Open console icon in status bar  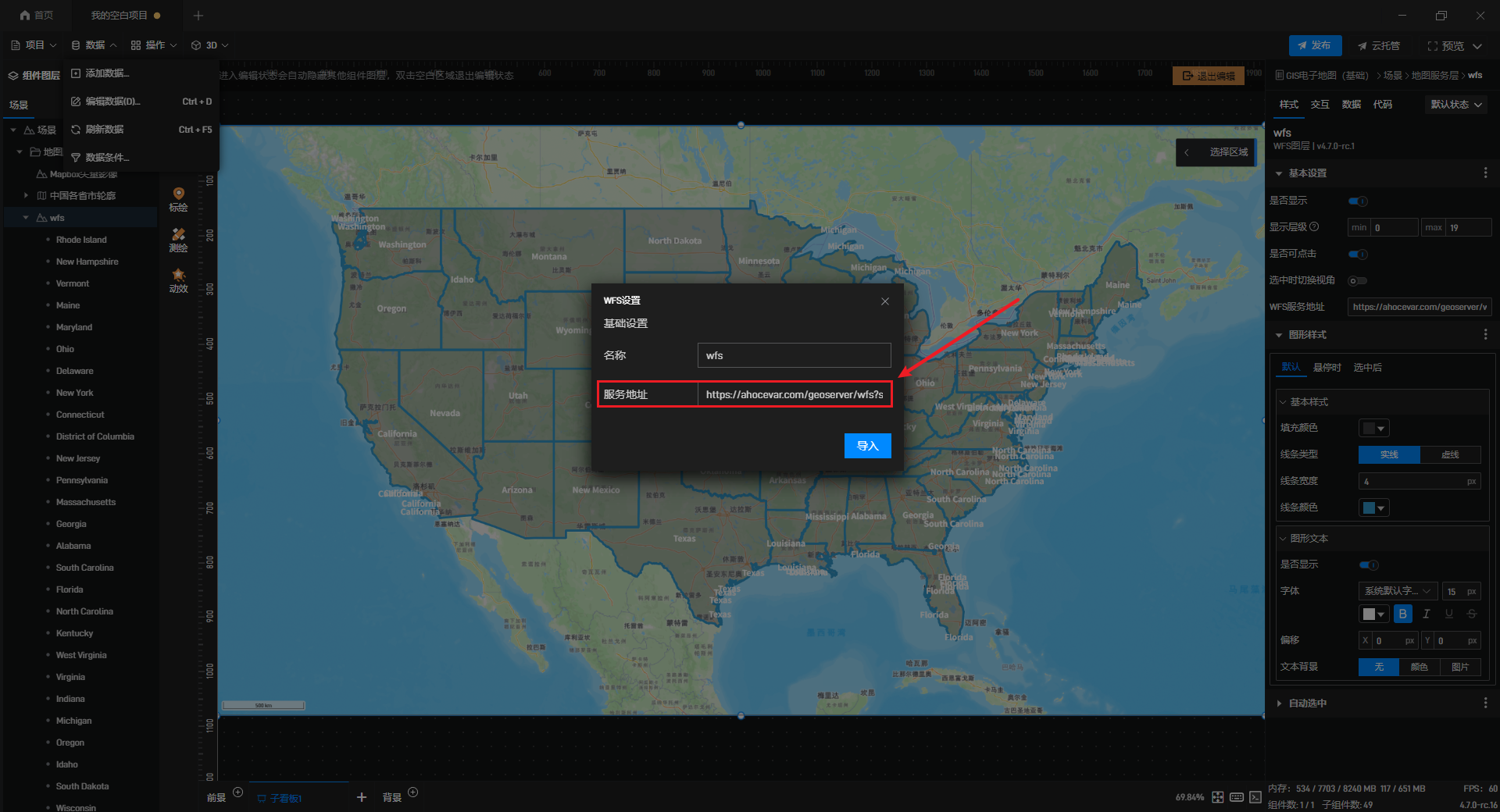[x=1255, y=797]
